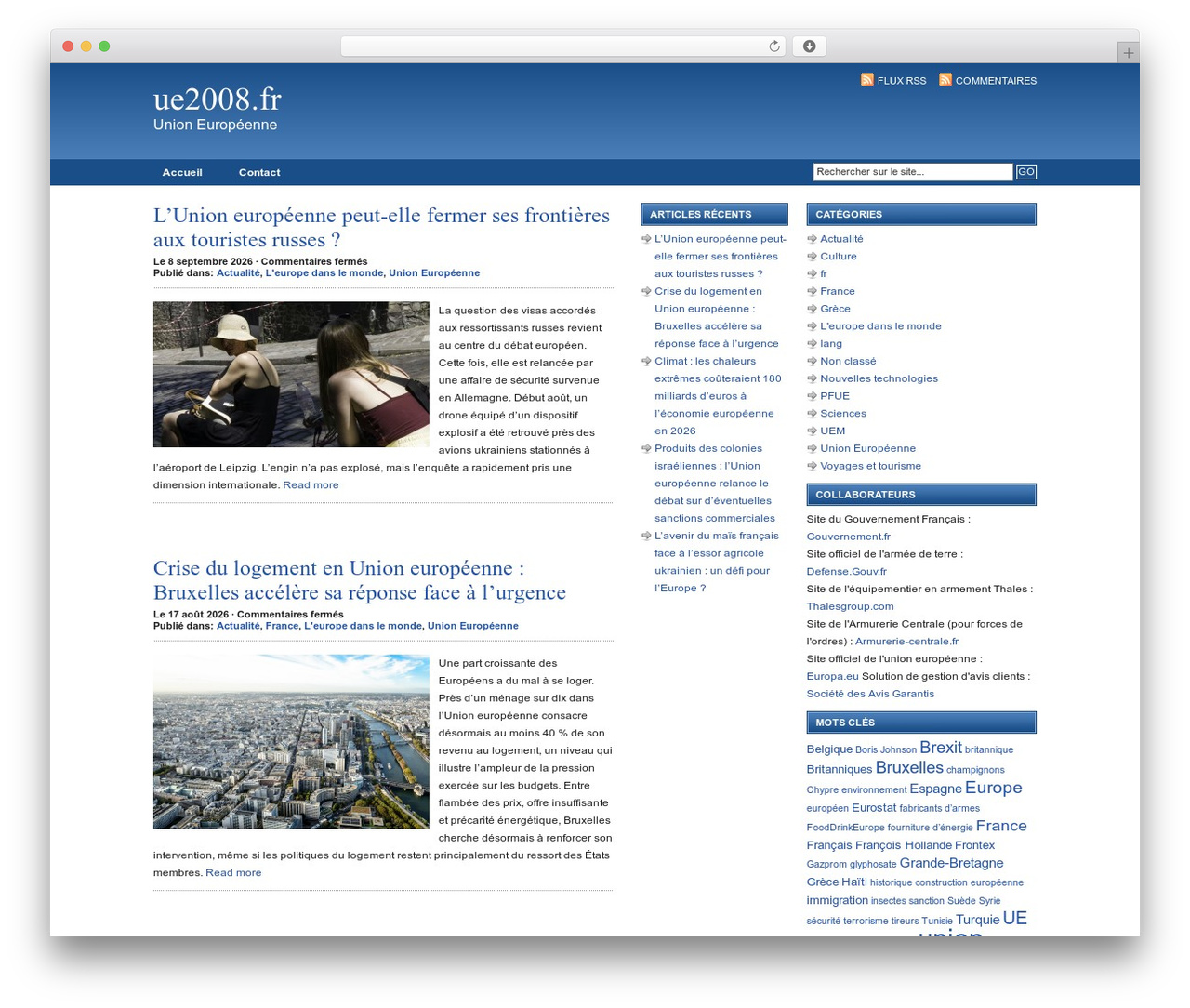Open the Accueil menu item
This screenshot has height=1008, width=1190.
click(x=182, y=172)
